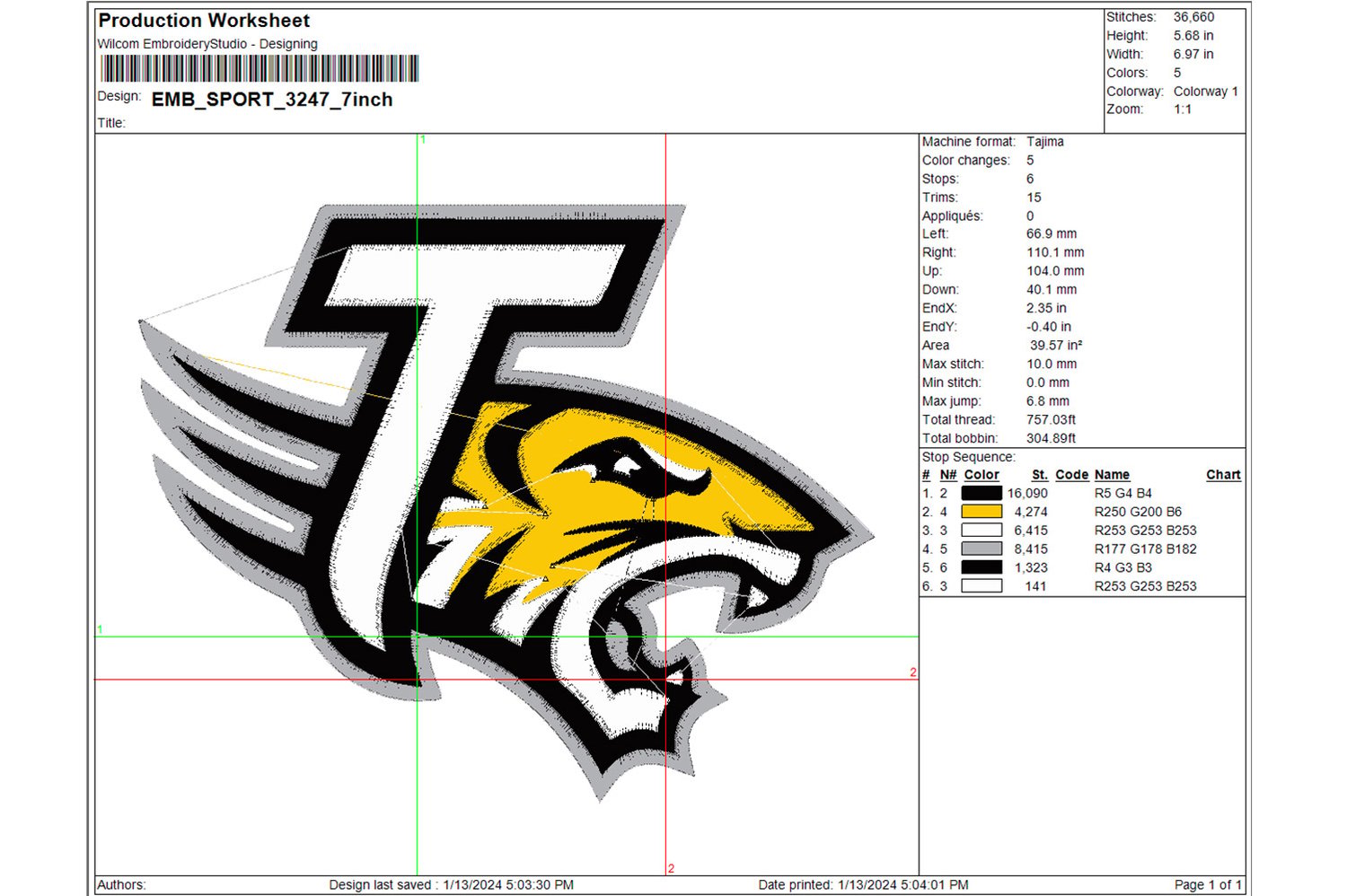Choose the gray R177 G178 B182 swatch

[982, 549]
